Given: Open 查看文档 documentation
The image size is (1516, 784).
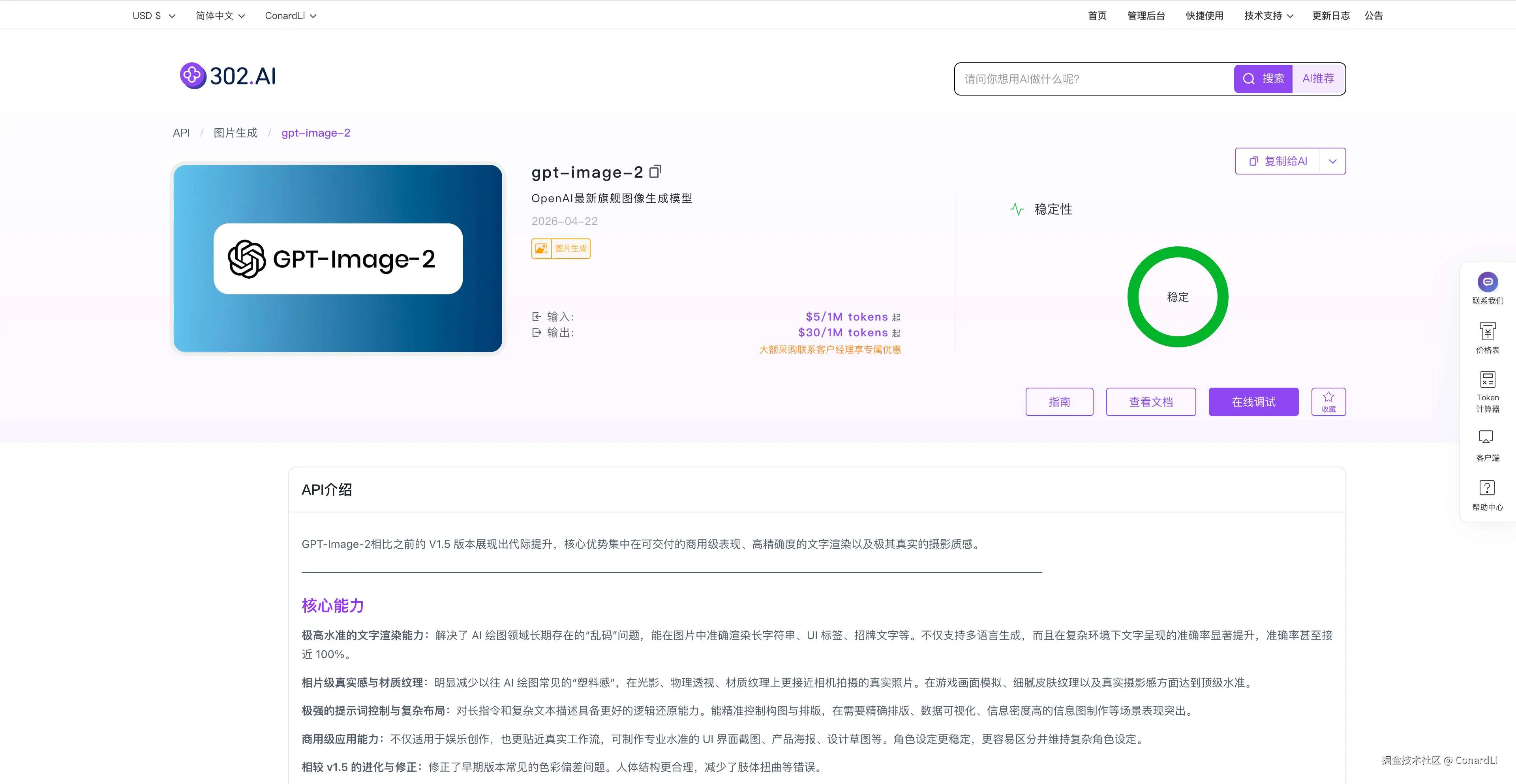Looking at the screenshot, I should (x=1150, y=401).
